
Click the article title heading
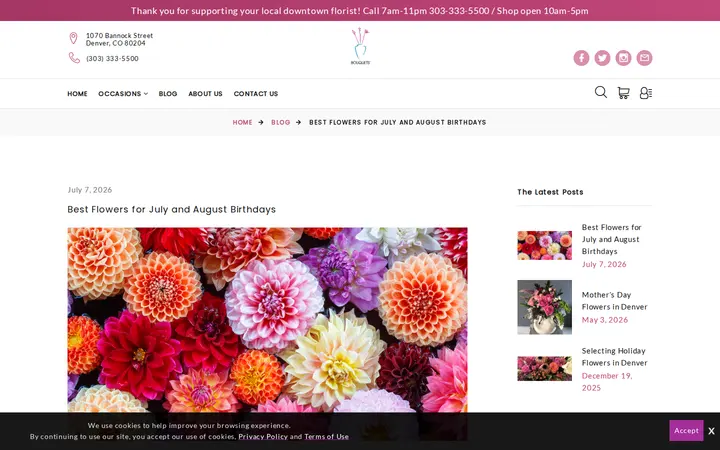172,209
